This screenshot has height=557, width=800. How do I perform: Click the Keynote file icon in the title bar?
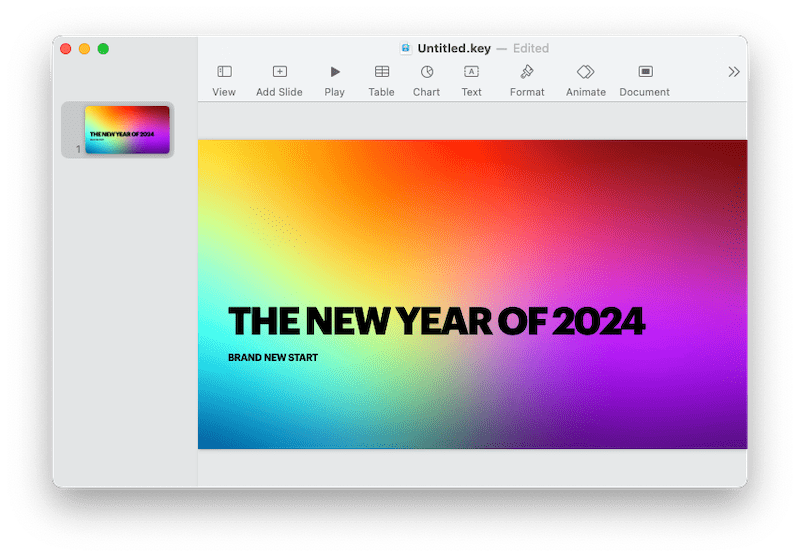(x=406, y=48)
